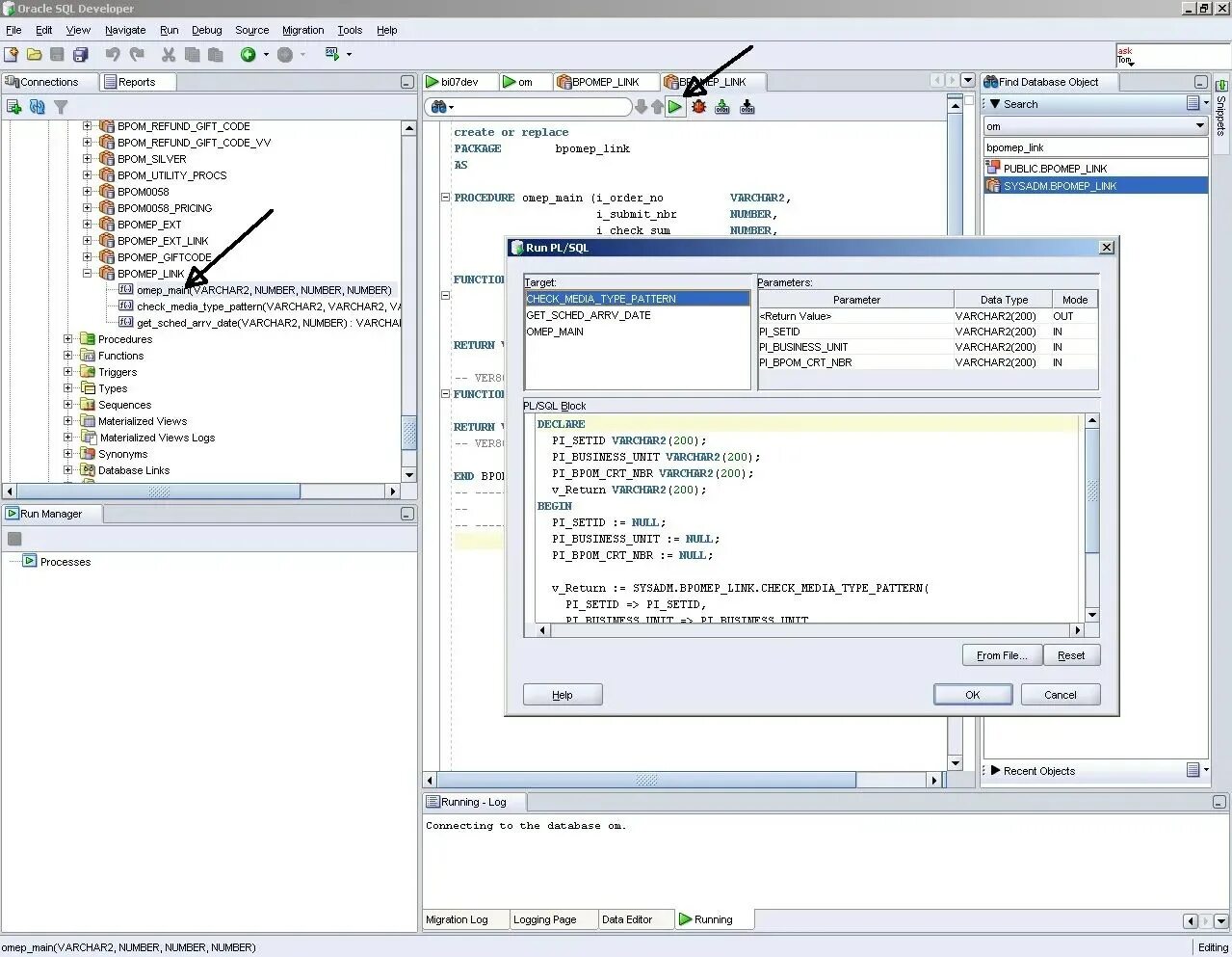
Task: Click the Recent Objects options list icon
Action: (x=1193, y=769)
